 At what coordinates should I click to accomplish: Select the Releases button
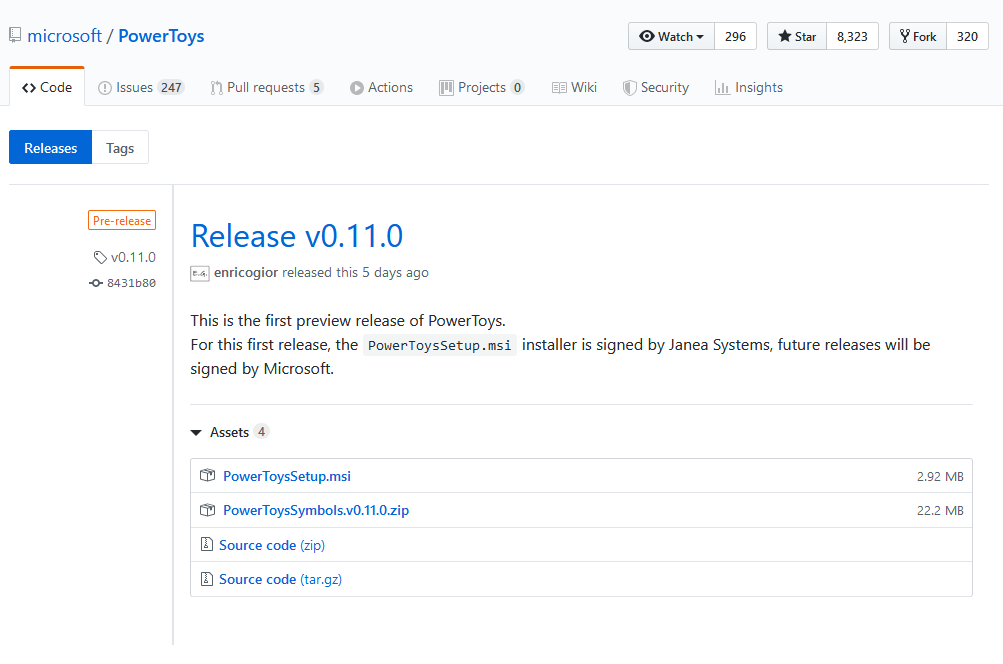click(51, 148)
